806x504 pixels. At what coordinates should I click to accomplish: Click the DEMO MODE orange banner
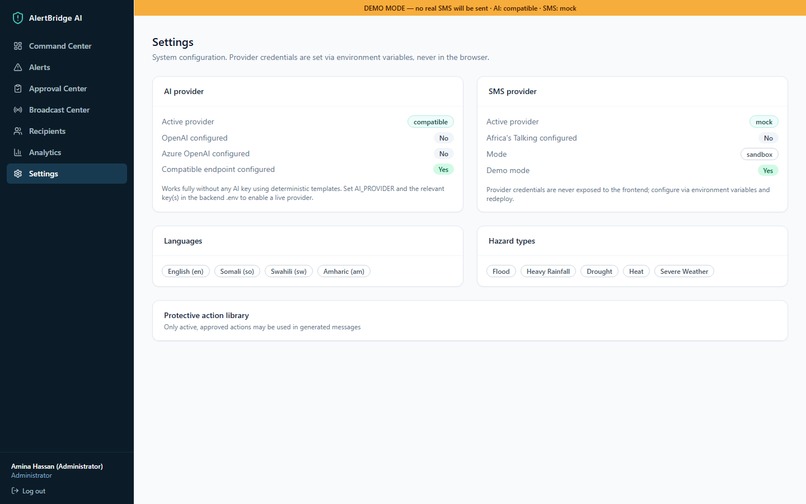coord(470,8)
